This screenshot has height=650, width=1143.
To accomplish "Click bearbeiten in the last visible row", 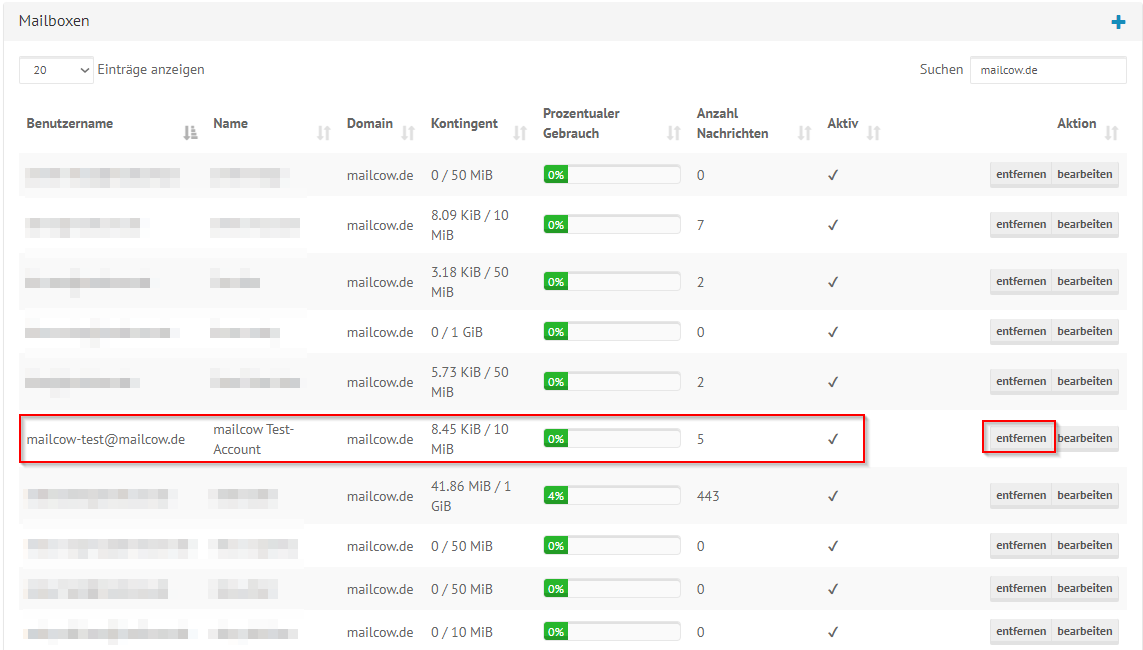I will tap(1086, 631).
